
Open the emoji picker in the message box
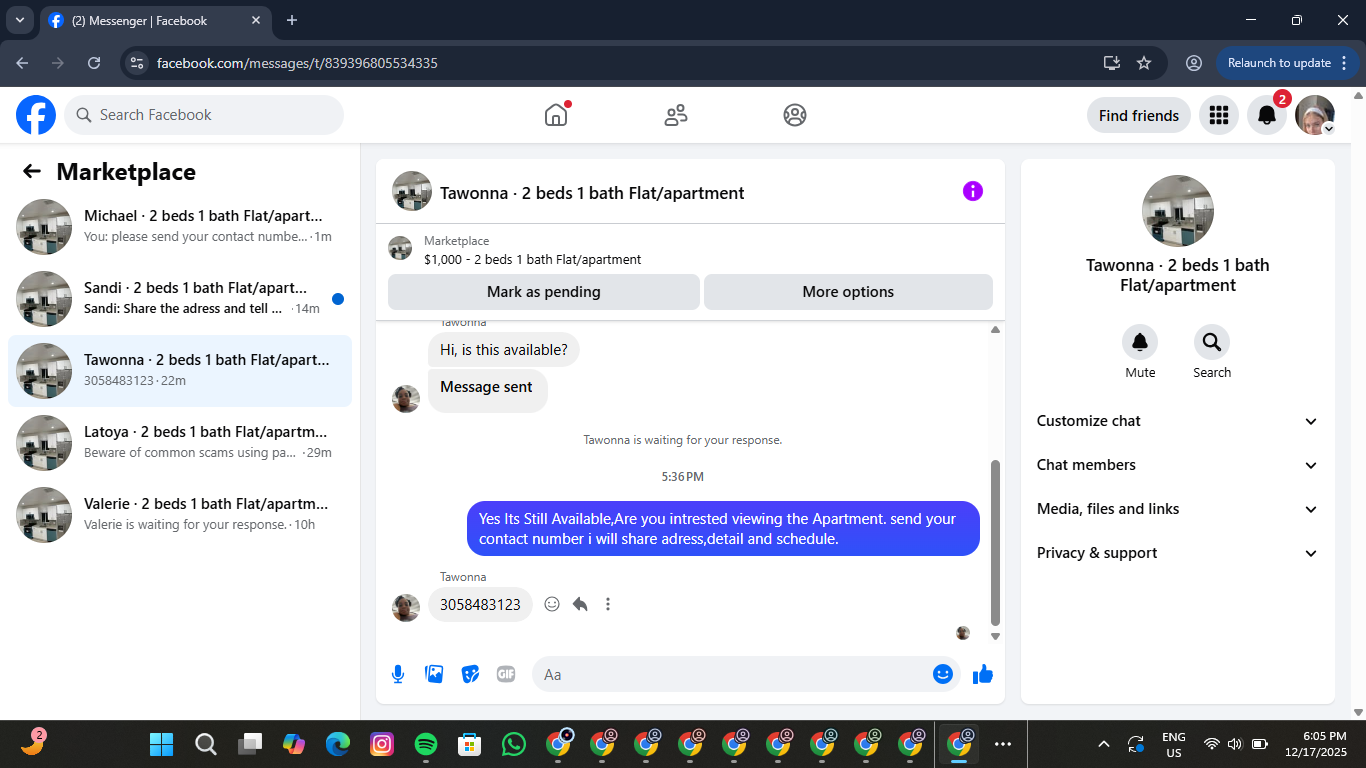pos(943,674)
